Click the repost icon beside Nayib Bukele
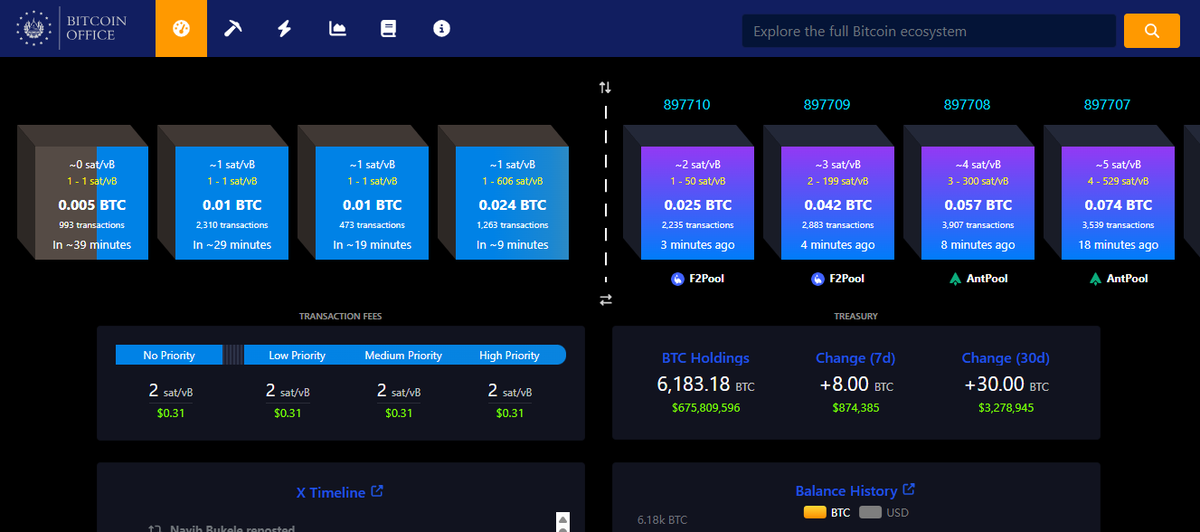Image resolution: width=1200 pixels, height=532 pixels. tap(154, 528)
